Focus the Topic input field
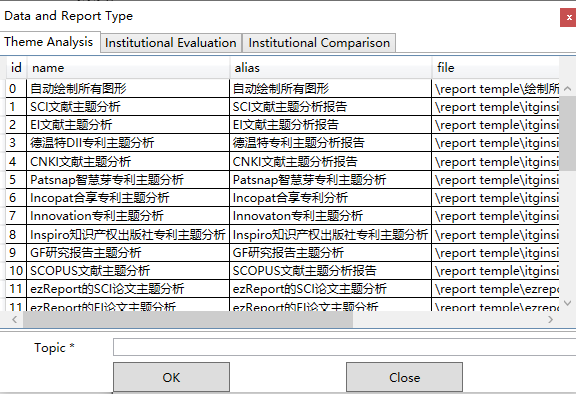This screenshot has height=394, width=576. coord(345,347)
